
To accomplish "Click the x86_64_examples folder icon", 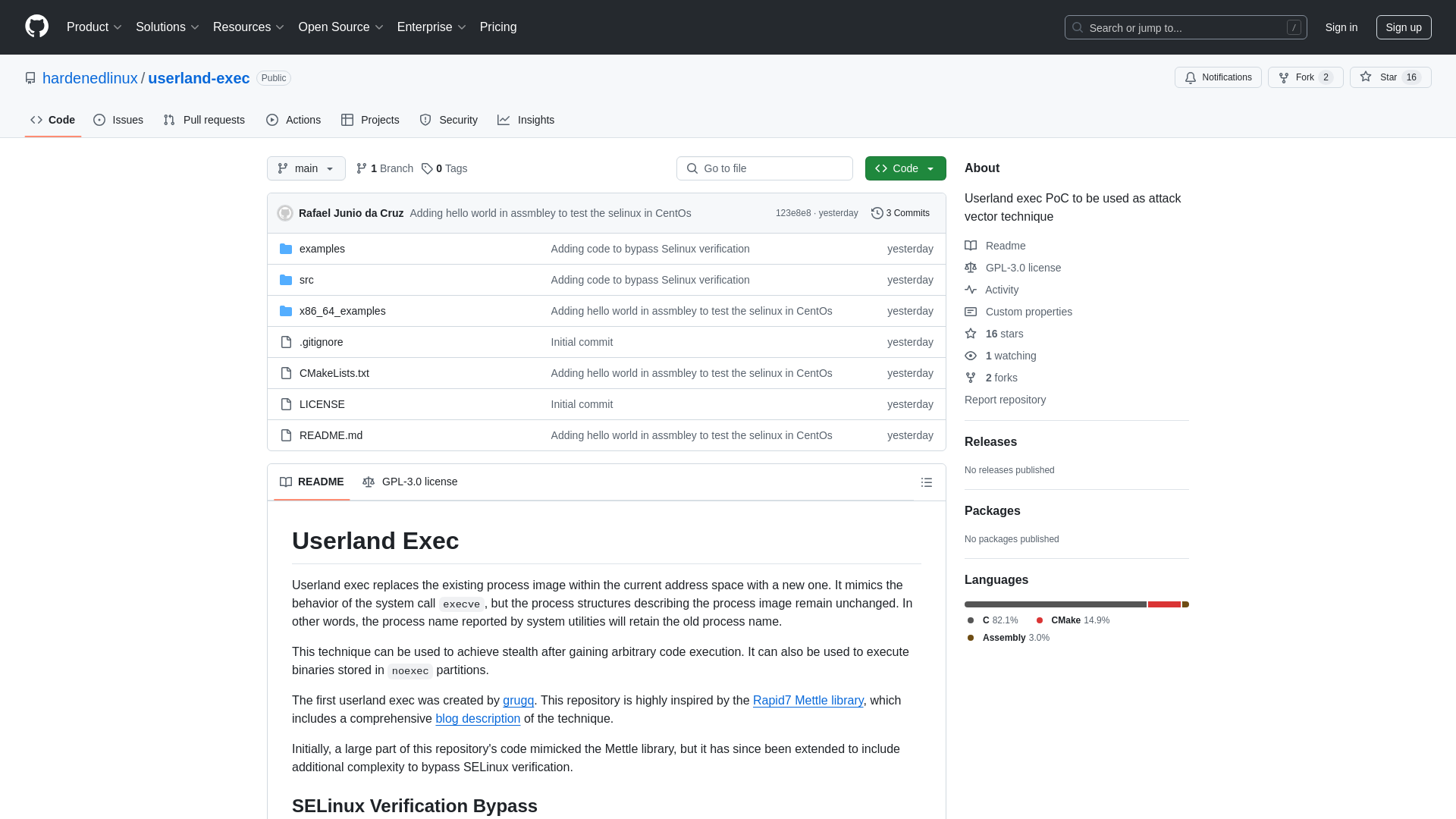I will [286, 311].
